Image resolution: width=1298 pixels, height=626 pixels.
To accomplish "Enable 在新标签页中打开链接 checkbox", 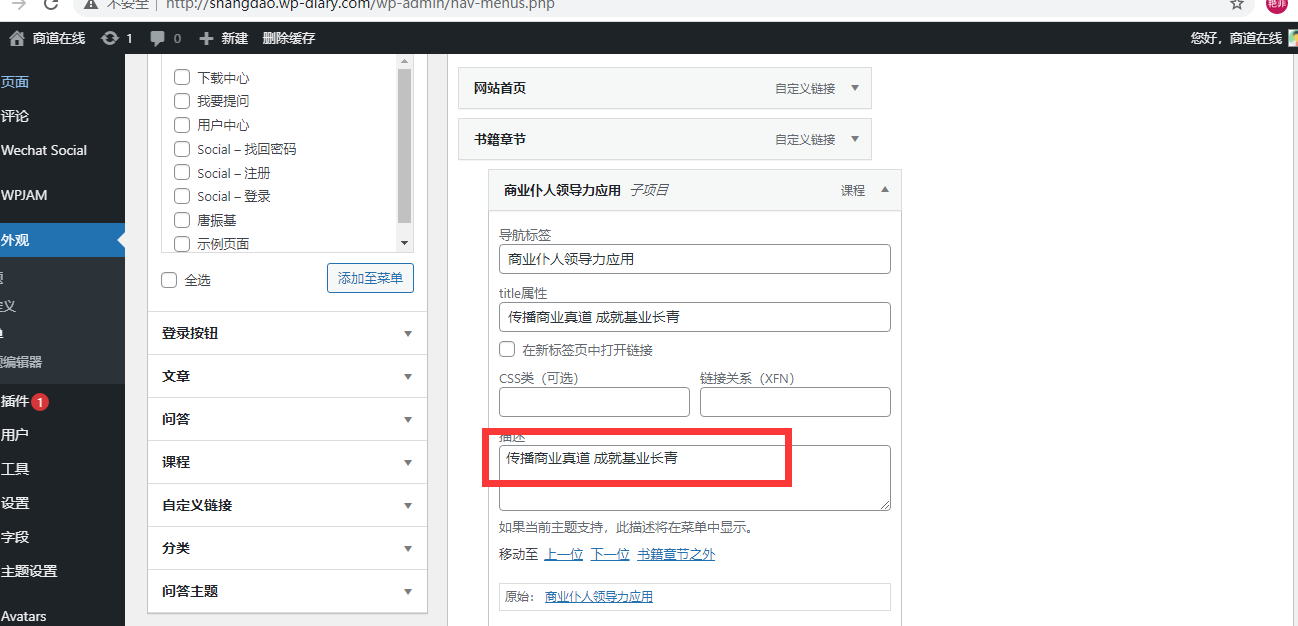I will click(507, 350).
